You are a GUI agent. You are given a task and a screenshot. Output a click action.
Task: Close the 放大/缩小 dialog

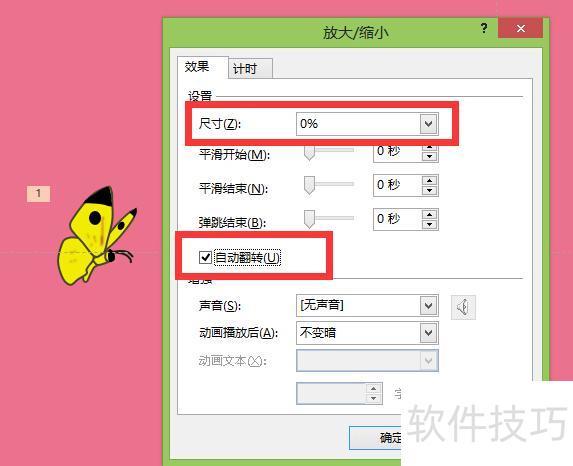pyautogui.click(x=520, y=28)
